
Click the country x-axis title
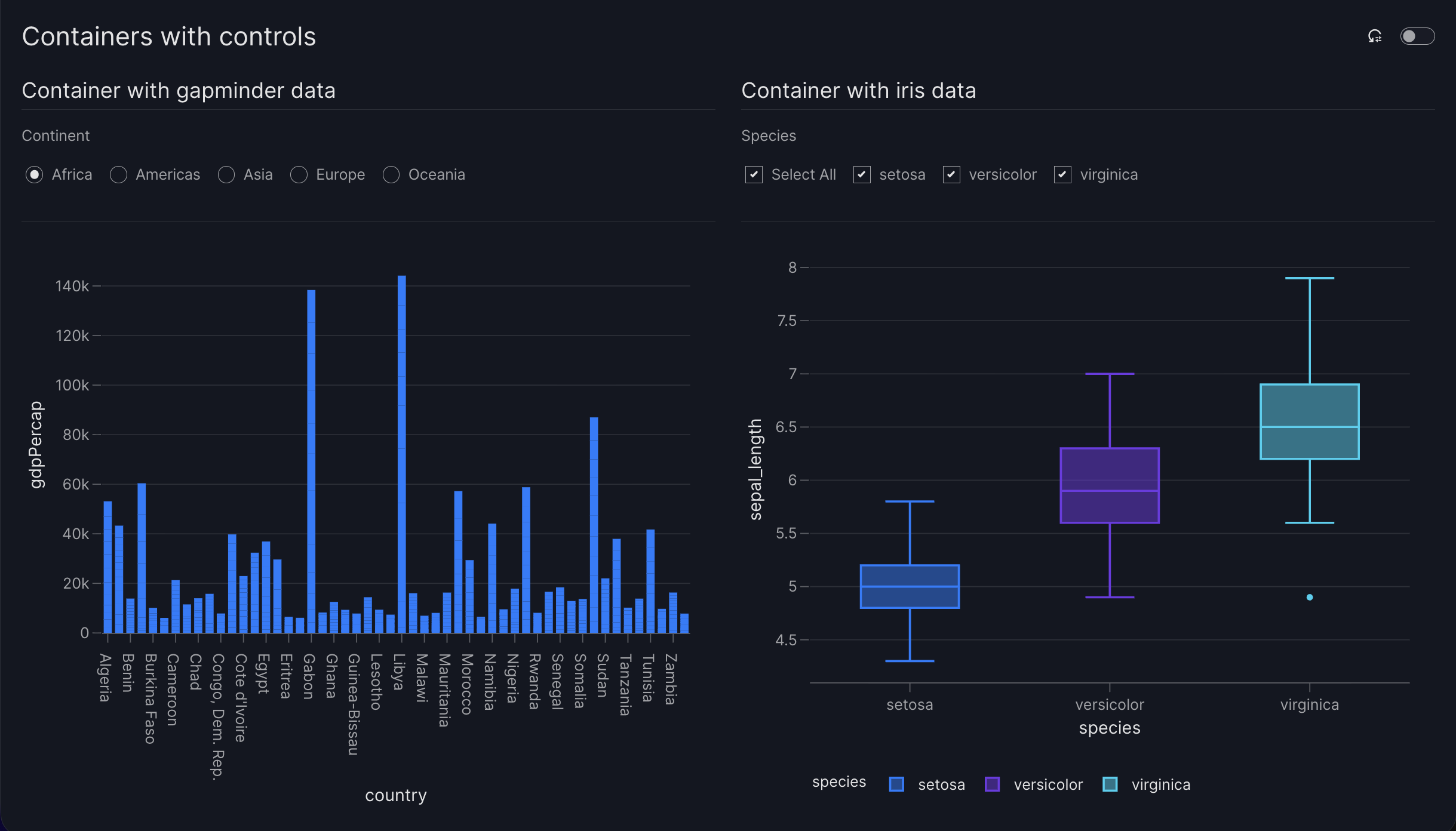click(x=396, y=795)
